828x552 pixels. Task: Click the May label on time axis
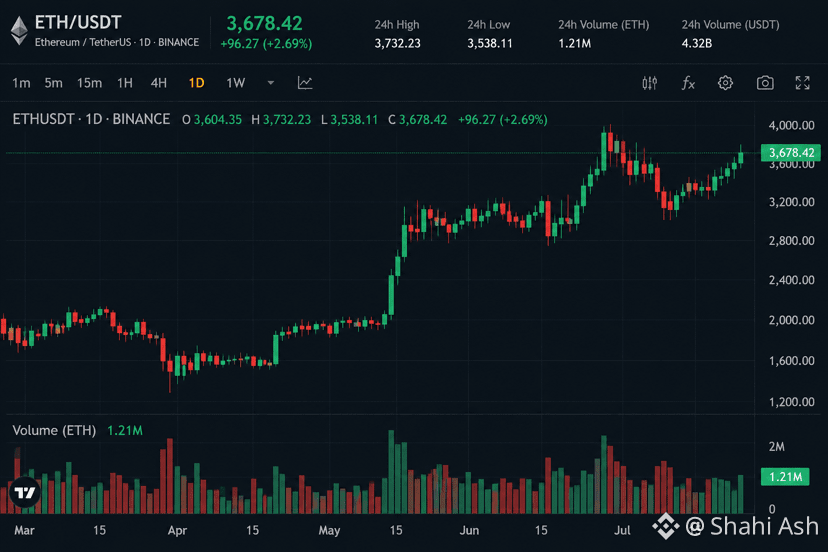tap(329, 530)
